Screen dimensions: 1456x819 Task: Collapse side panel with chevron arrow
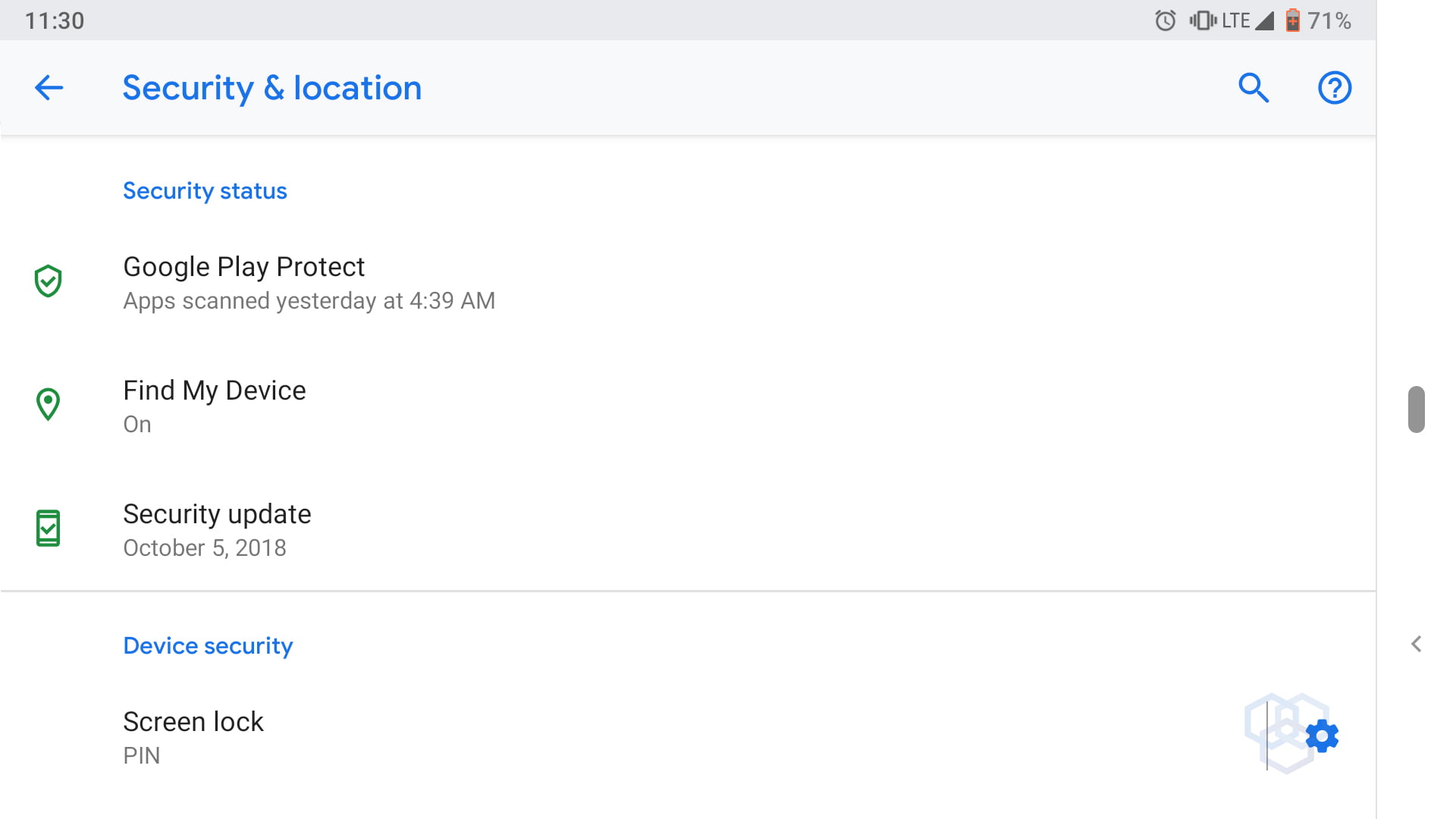[1416, 644]
